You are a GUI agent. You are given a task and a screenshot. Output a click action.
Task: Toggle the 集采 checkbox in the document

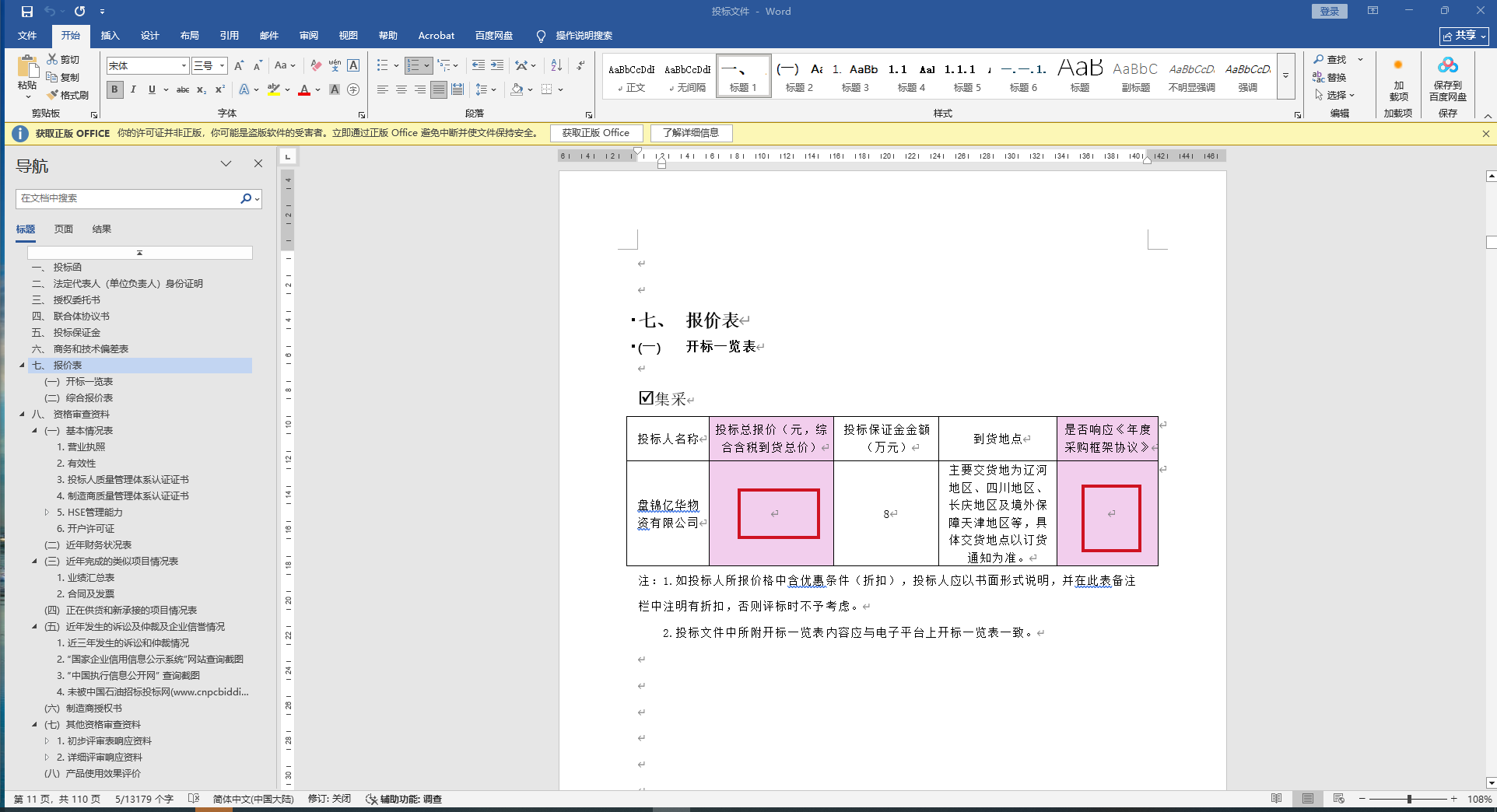tap(646, 398)
